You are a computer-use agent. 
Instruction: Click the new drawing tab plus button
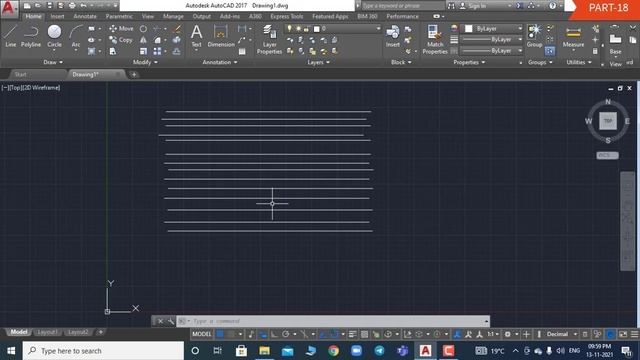click(x=133, y=74)
